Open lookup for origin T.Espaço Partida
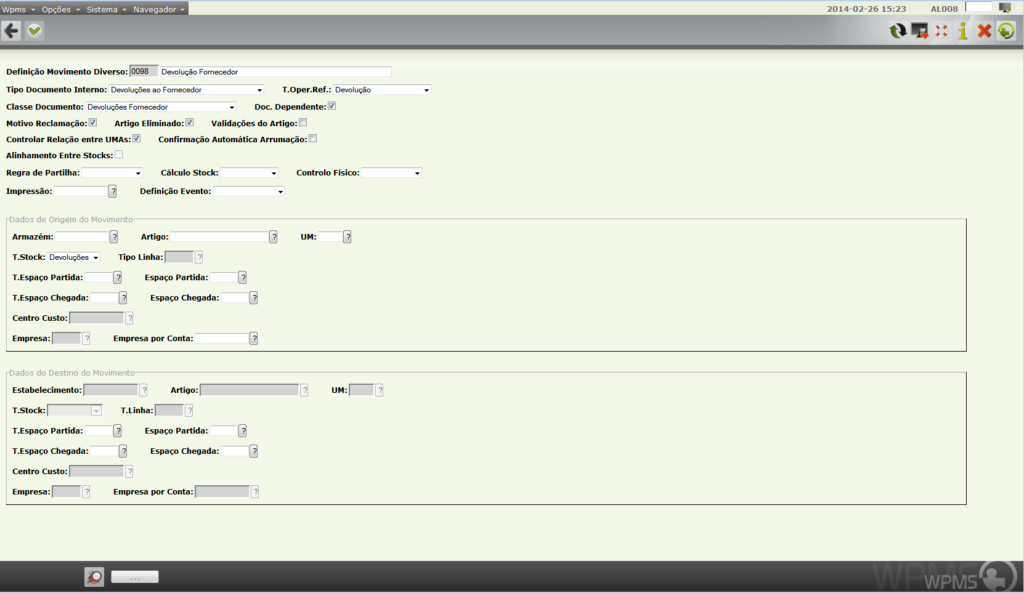Image resolution: width=1024 pixels, height=593 pixels. (118, 278)
